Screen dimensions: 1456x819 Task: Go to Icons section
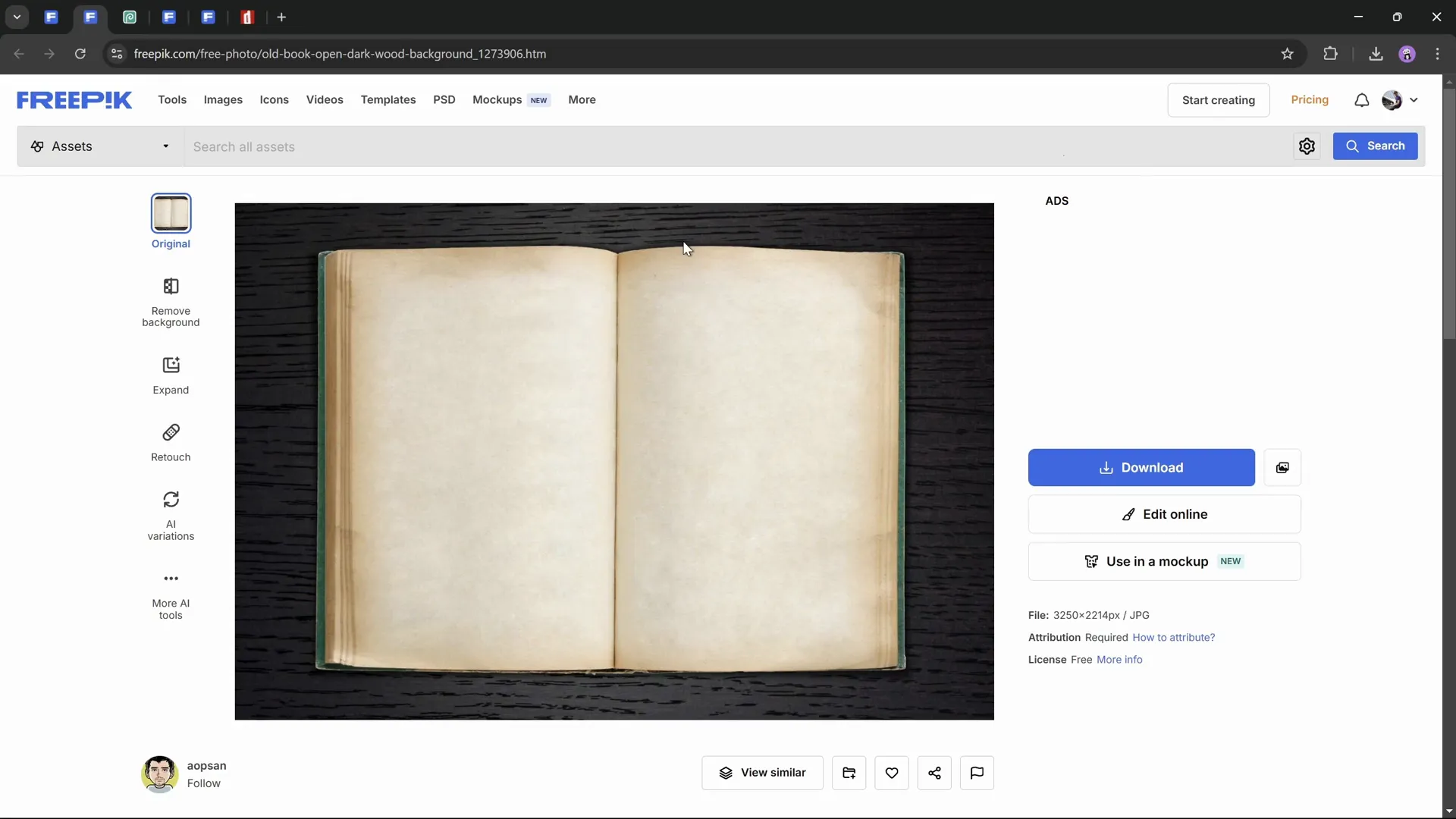click(274, 100)
